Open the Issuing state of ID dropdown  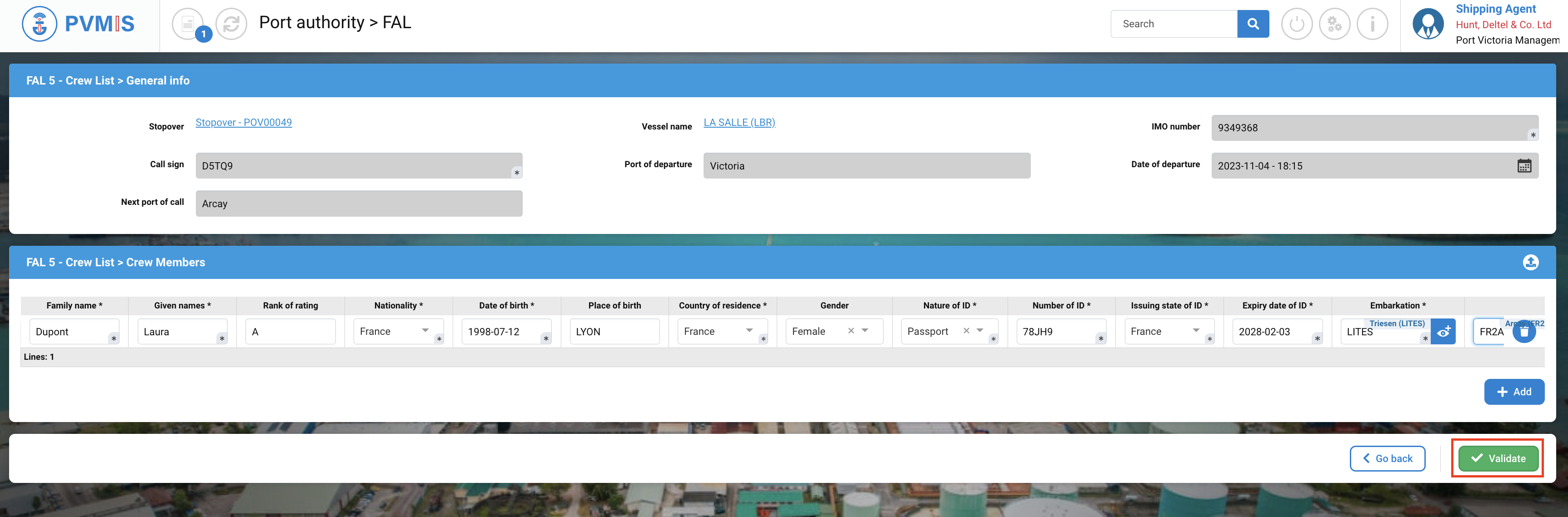click(x=1196, y=331)
